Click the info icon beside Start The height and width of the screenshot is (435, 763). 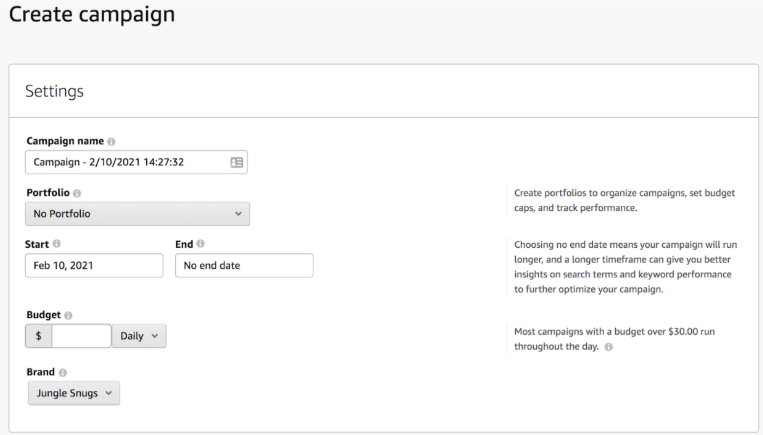pyautogui.click(x=57, y=244)
